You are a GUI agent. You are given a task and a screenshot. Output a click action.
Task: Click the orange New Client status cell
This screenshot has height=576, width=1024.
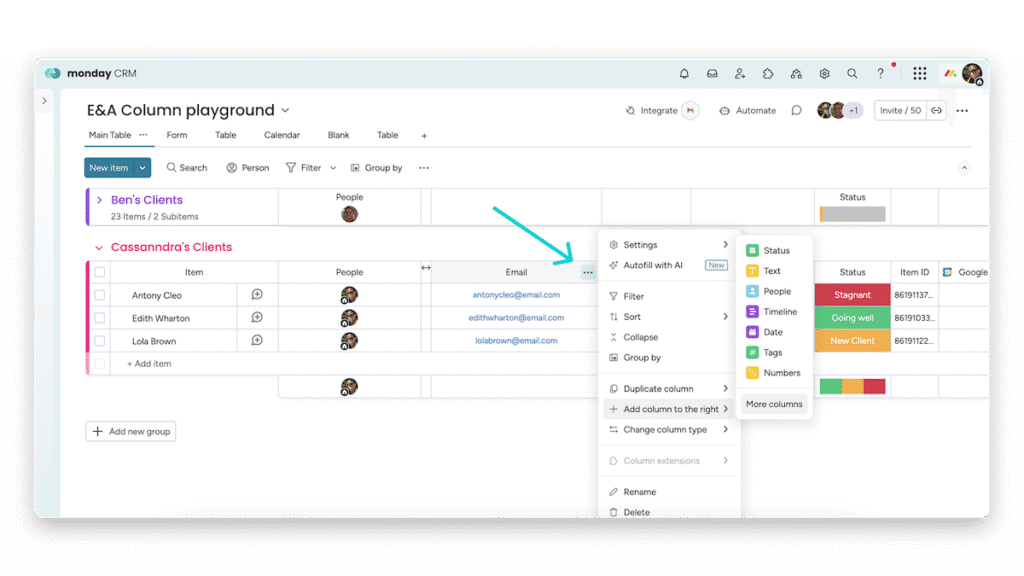point(852,341)
